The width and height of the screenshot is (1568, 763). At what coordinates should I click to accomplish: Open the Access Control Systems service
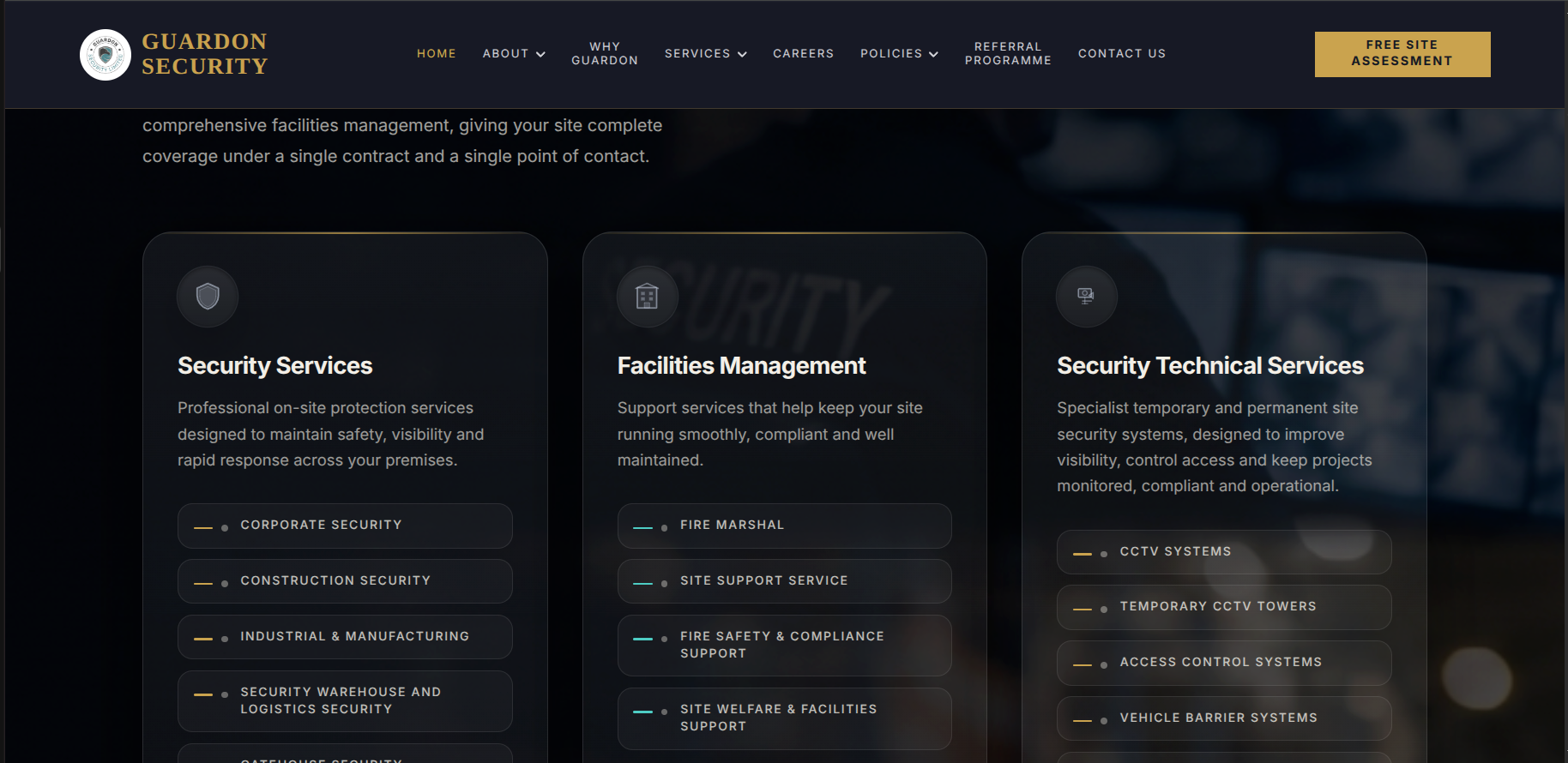(1224, 663)
